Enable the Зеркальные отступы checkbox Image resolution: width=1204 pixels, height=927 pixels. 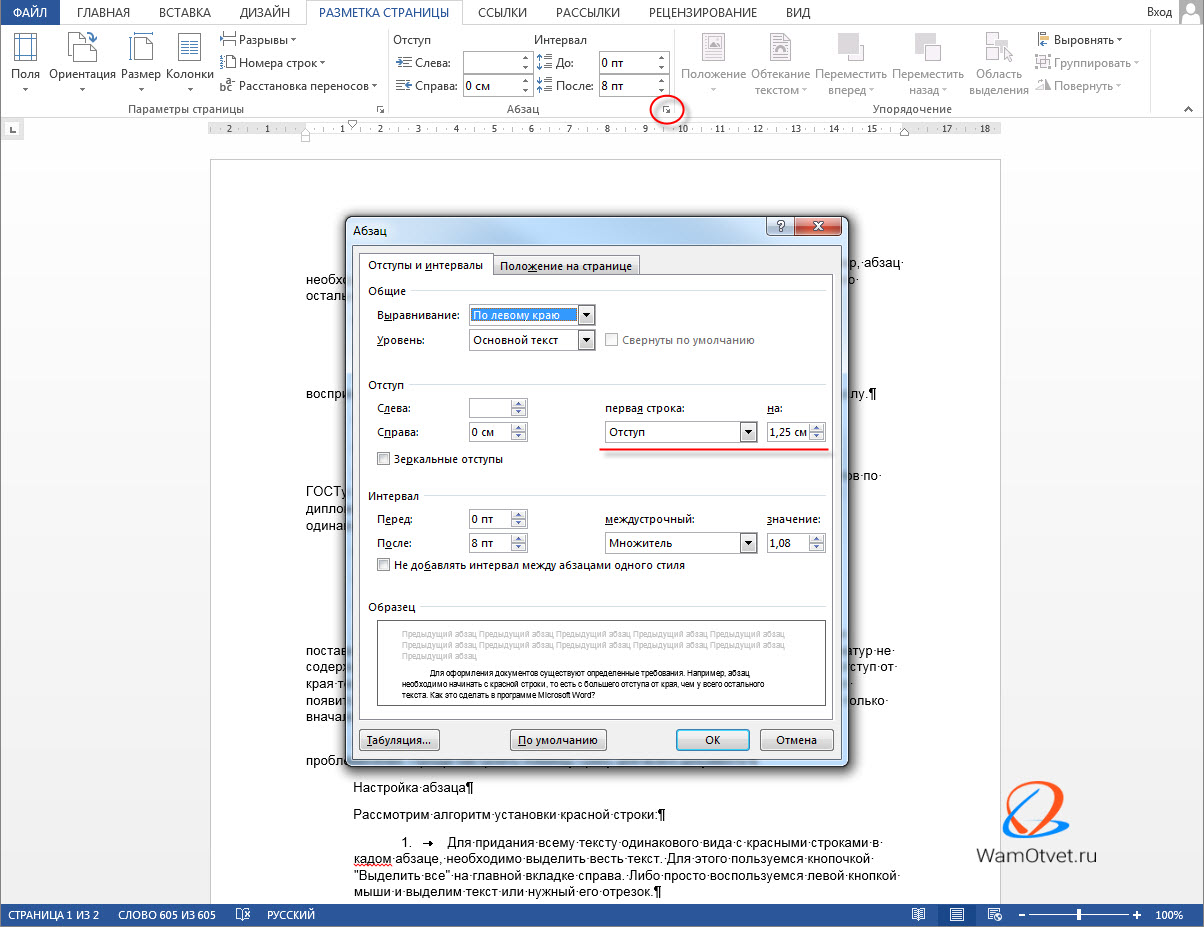[383, 459]
